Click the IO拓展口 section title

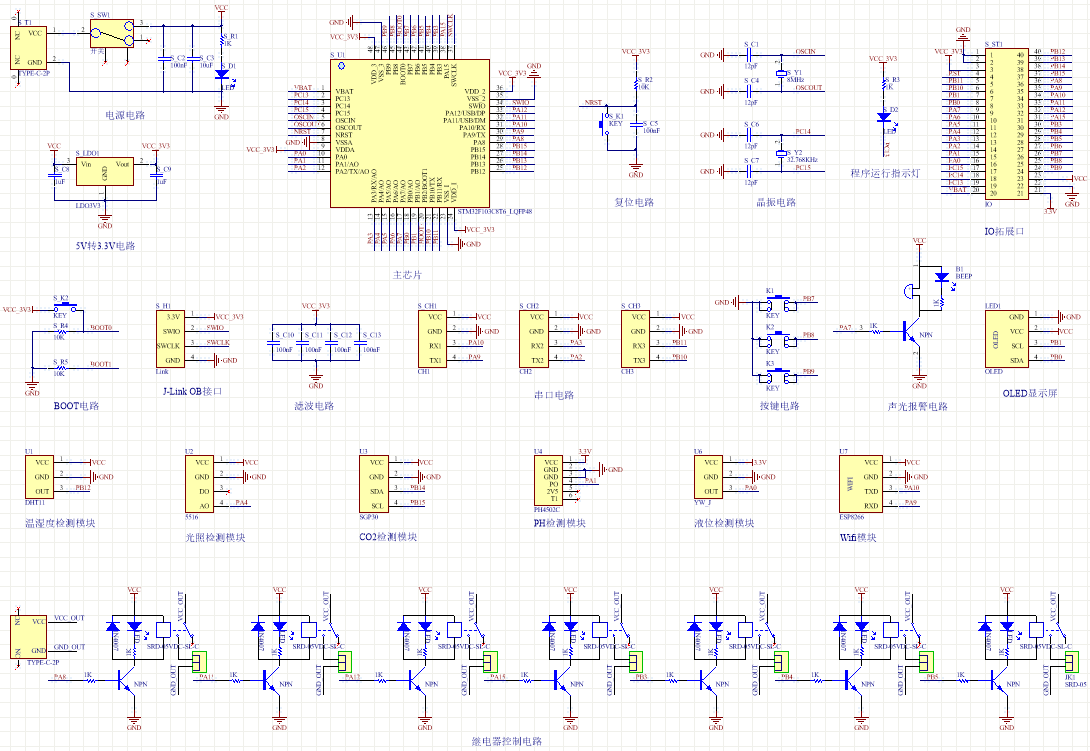pos(1004,232)
